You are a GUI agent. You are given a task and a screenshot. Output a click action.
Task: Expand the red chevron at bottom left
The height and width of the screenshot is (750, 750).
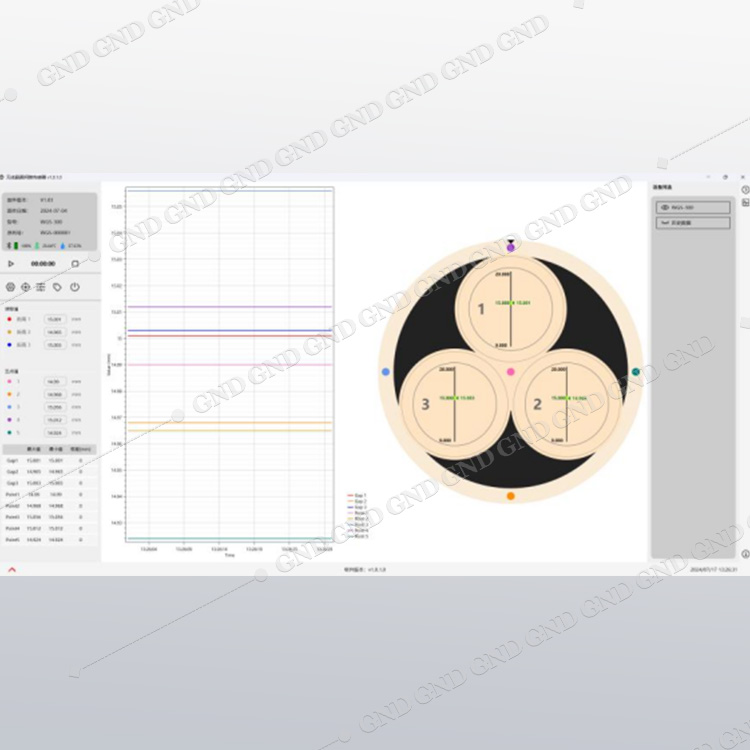(x=12, y=569)
